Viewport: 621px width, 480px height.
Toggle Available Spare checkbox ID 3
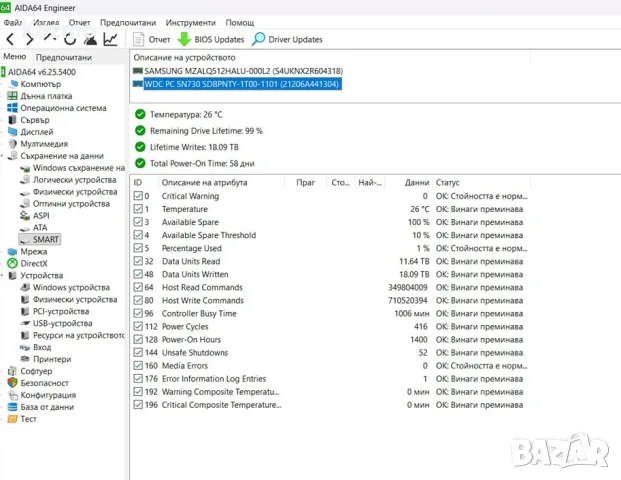click(138, 222)
